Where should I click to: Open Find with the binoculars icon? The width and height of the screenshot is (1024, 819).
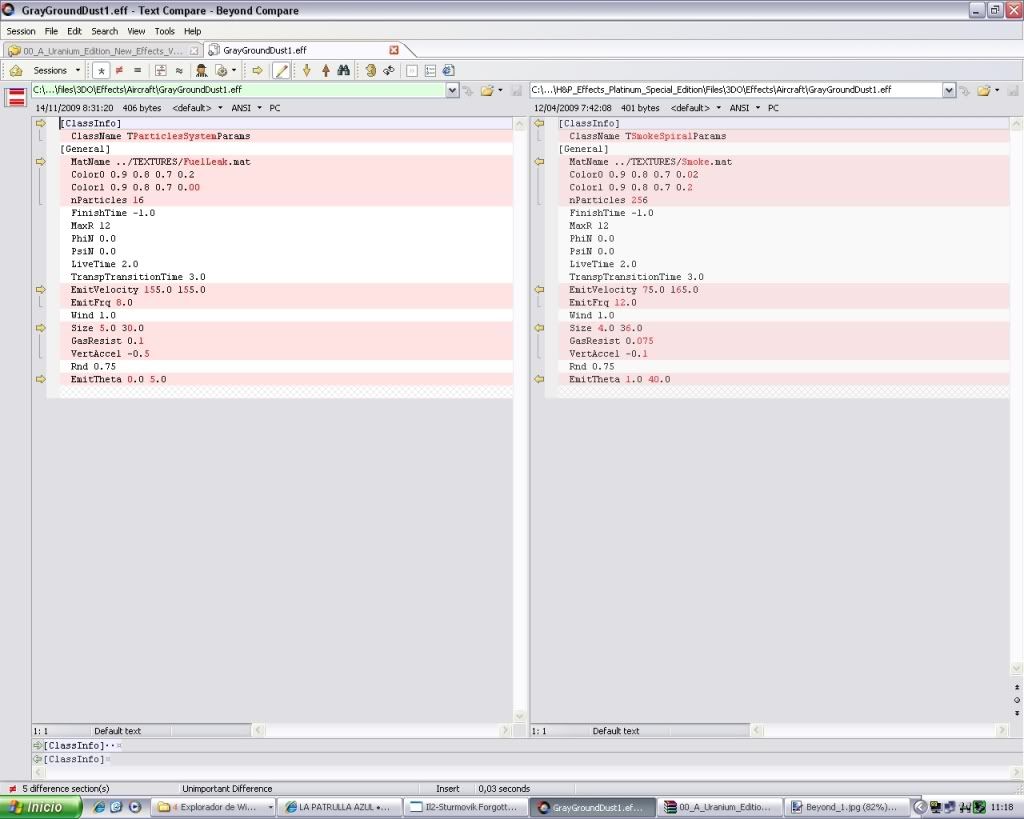pyautogui.click(x=344, y=71)
